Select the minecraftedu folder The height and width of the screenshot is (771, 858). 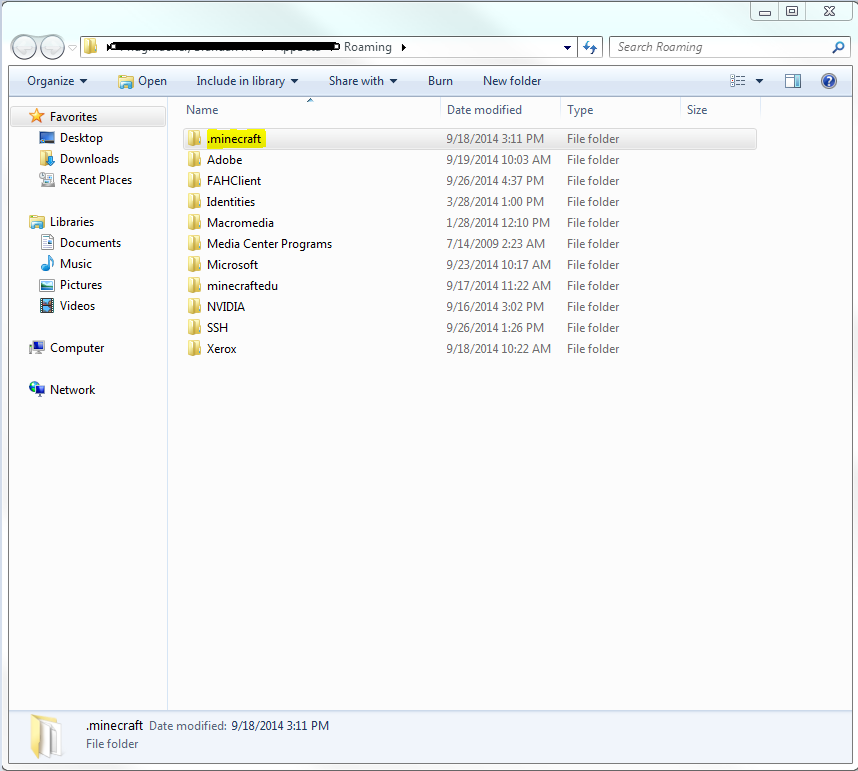(x=242, y=286)
